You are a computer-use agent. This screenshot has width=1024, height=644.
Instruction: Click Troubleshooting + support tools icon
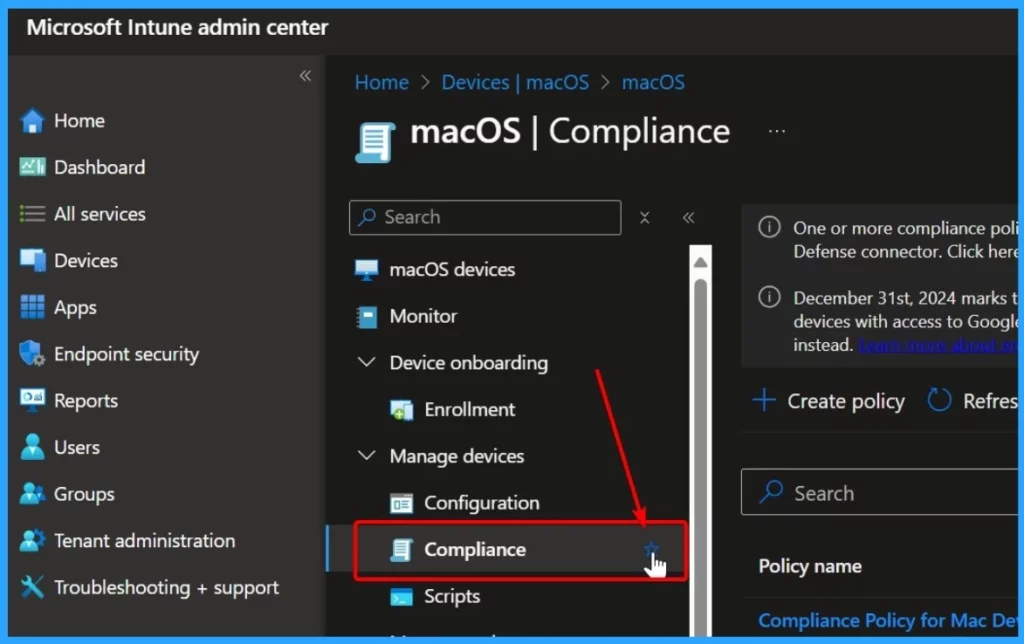click(32, 587)
